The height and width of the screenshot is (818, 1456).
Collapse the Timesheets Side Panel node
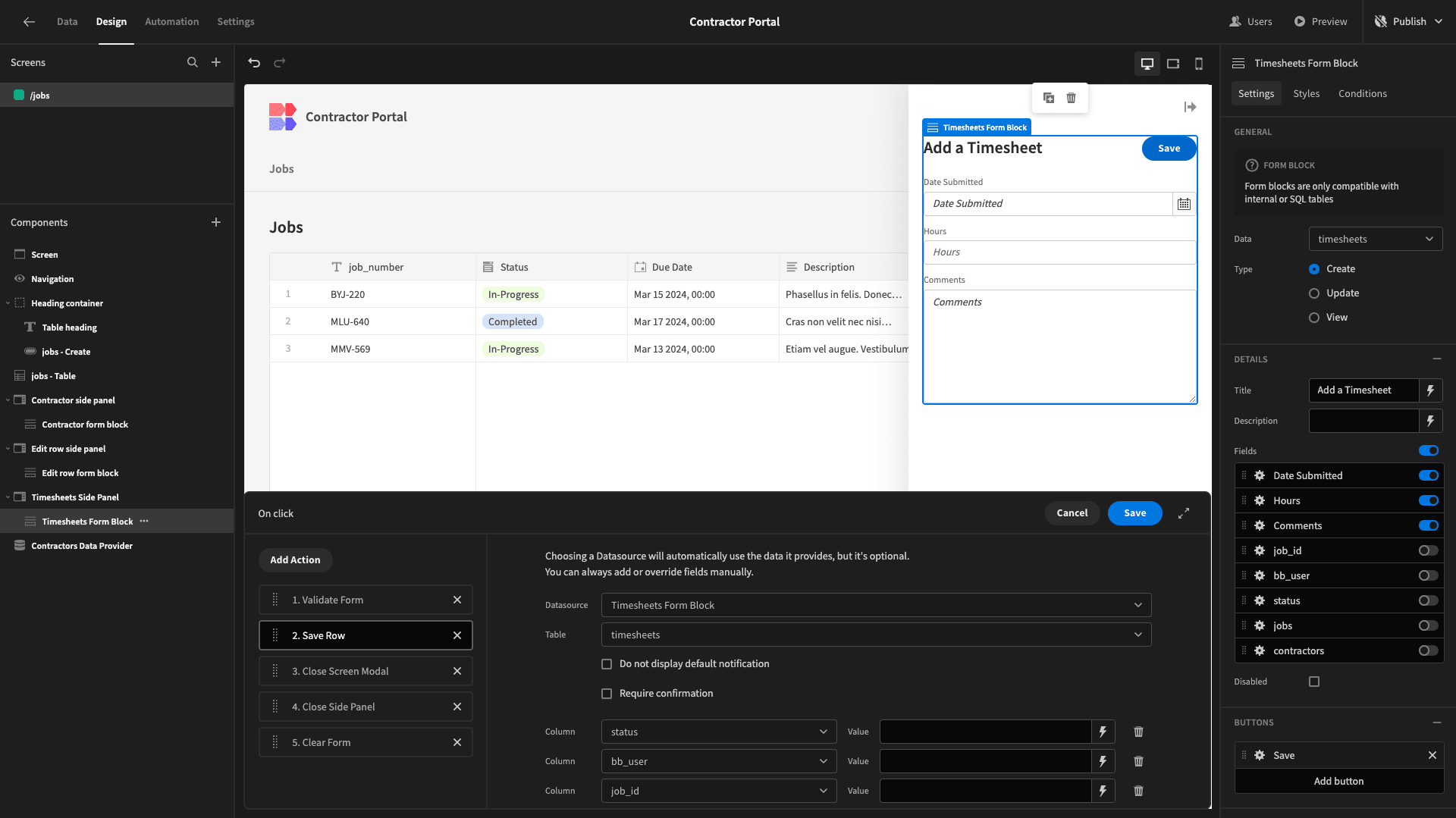click(8, 497)
